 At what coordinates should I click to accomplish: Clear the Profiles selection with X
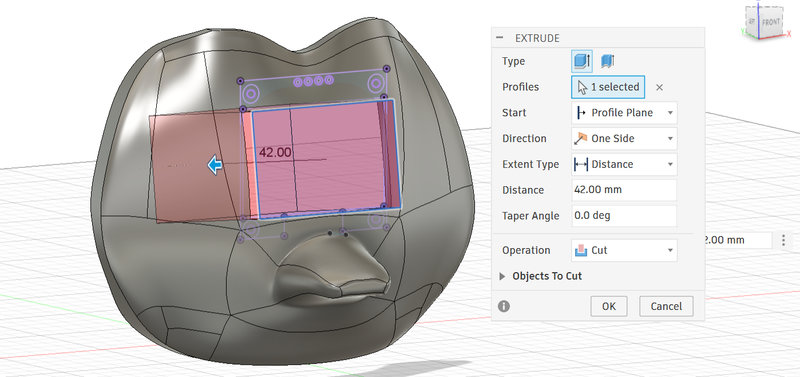tap(659, 87)
